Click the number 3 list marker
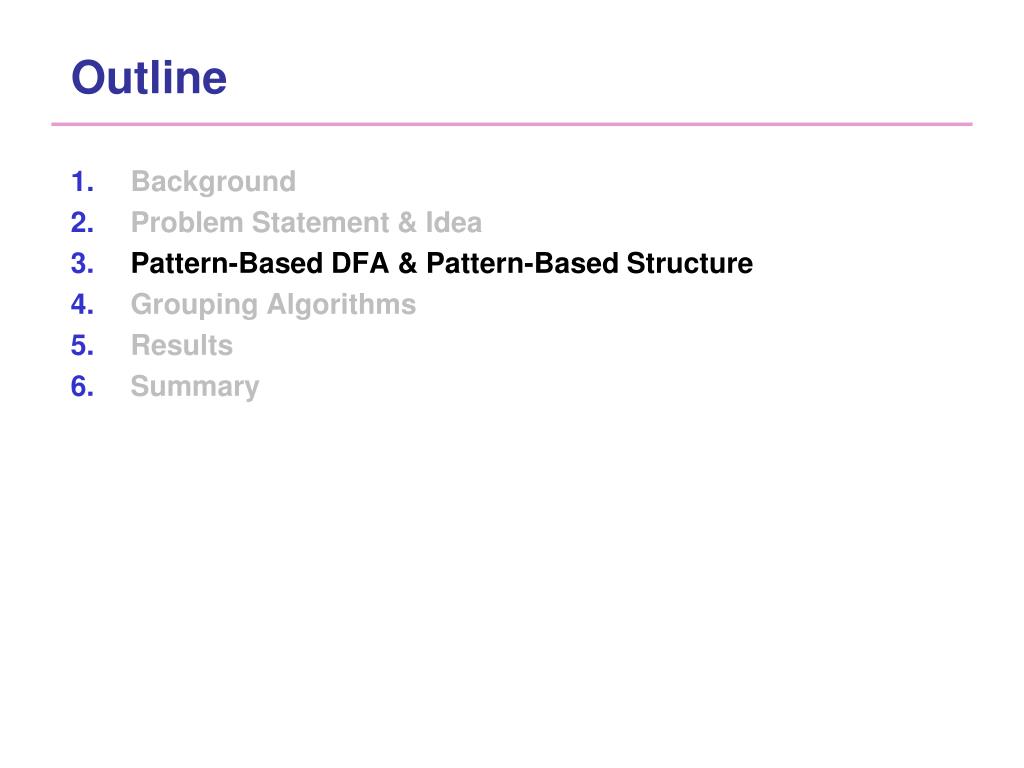 coord(82,264)
